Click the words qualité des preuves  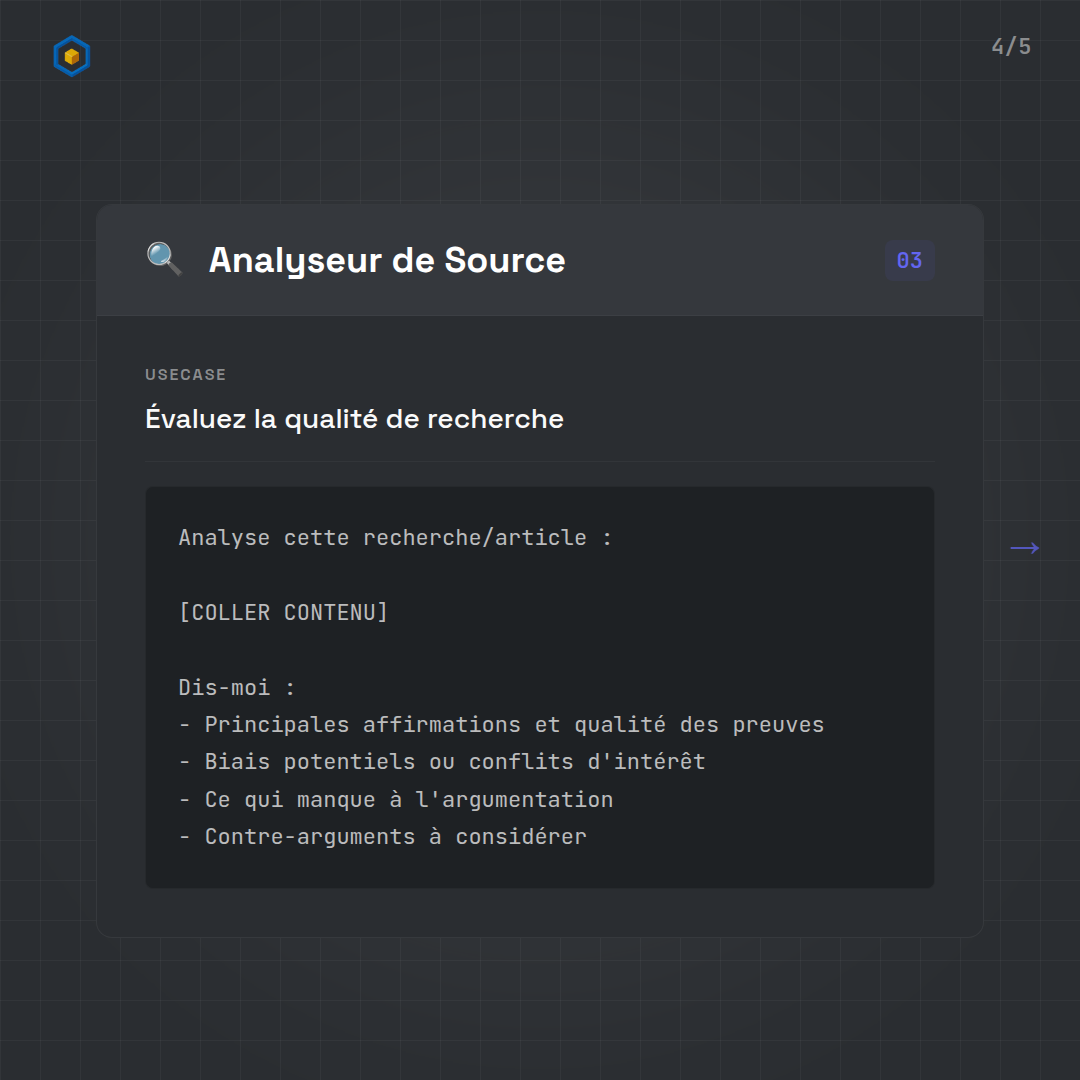pyautogui.click(x=699, y=725)
